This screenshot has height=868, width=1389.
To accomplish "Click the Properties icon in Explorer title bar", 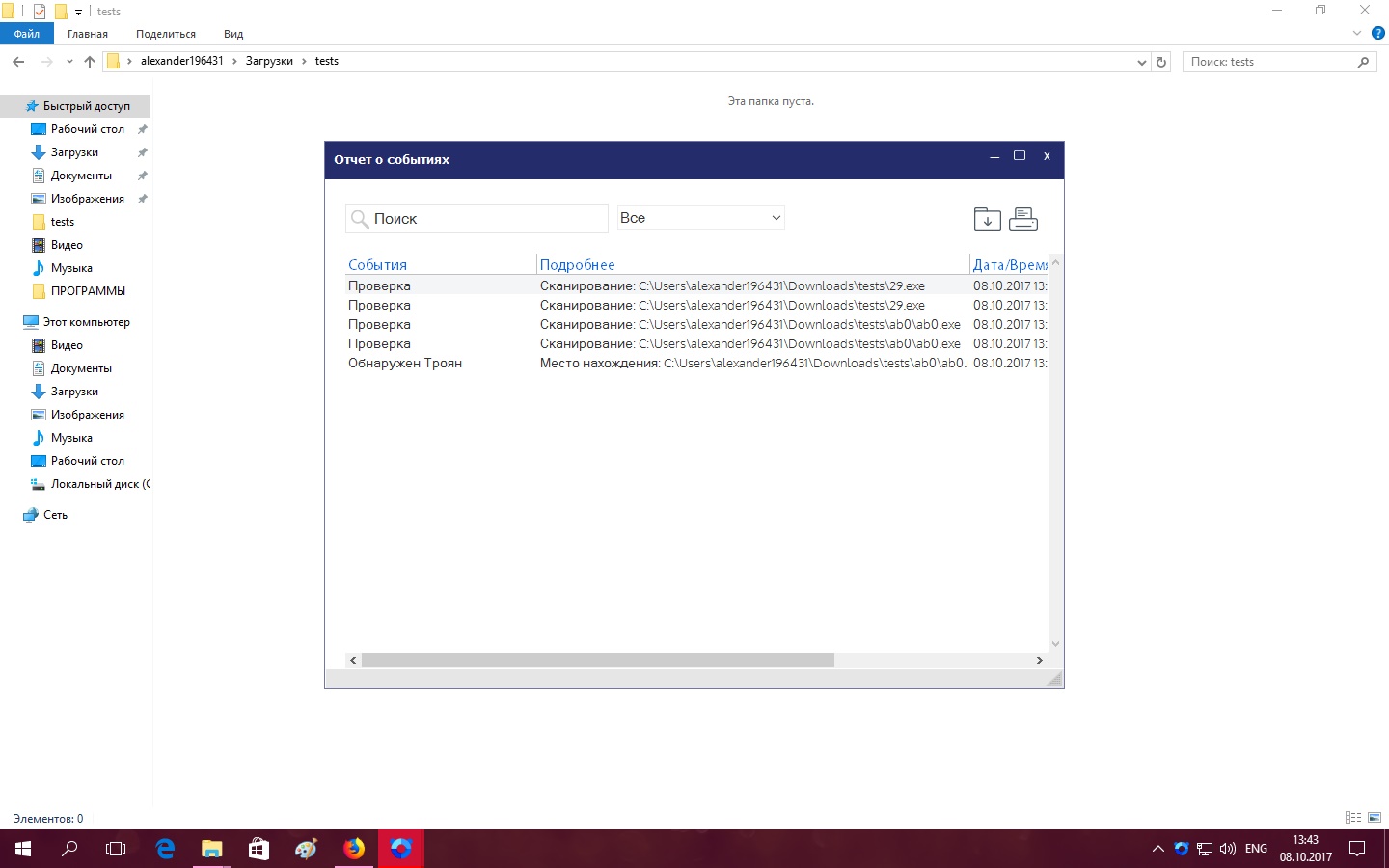I will 40,12.
